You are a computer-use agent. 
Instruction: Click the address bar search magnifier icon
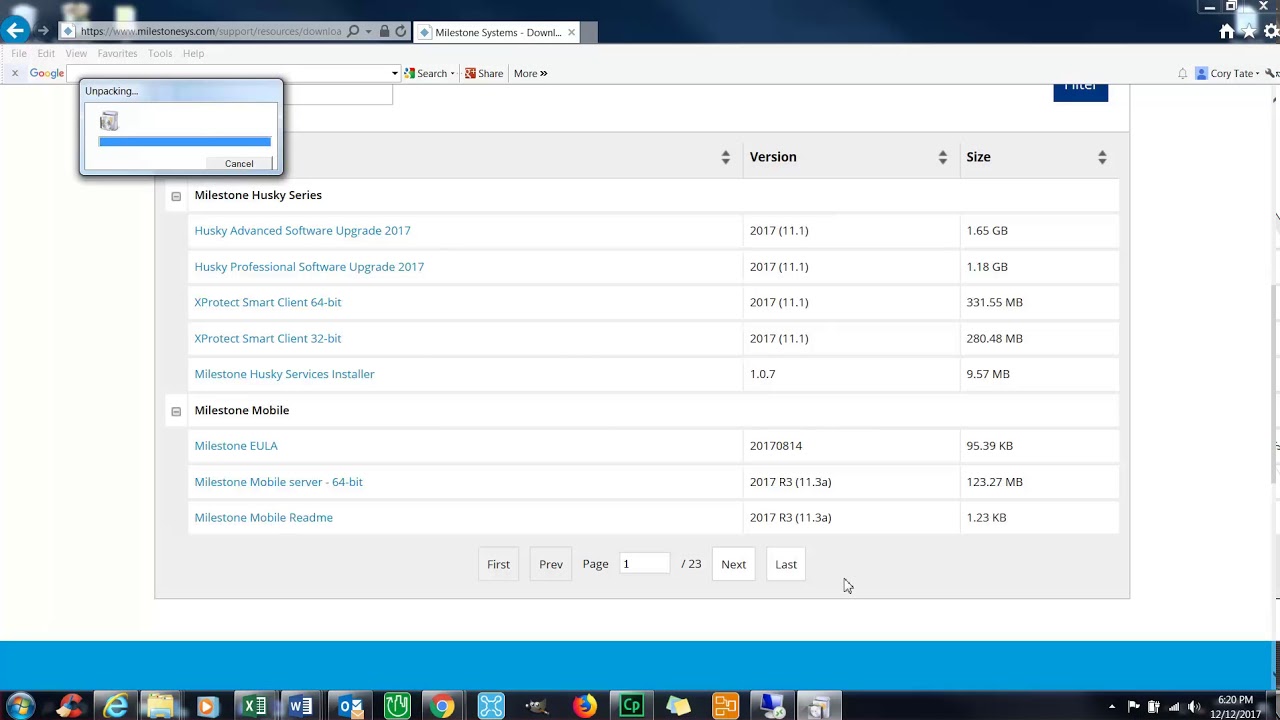[353, 31]
